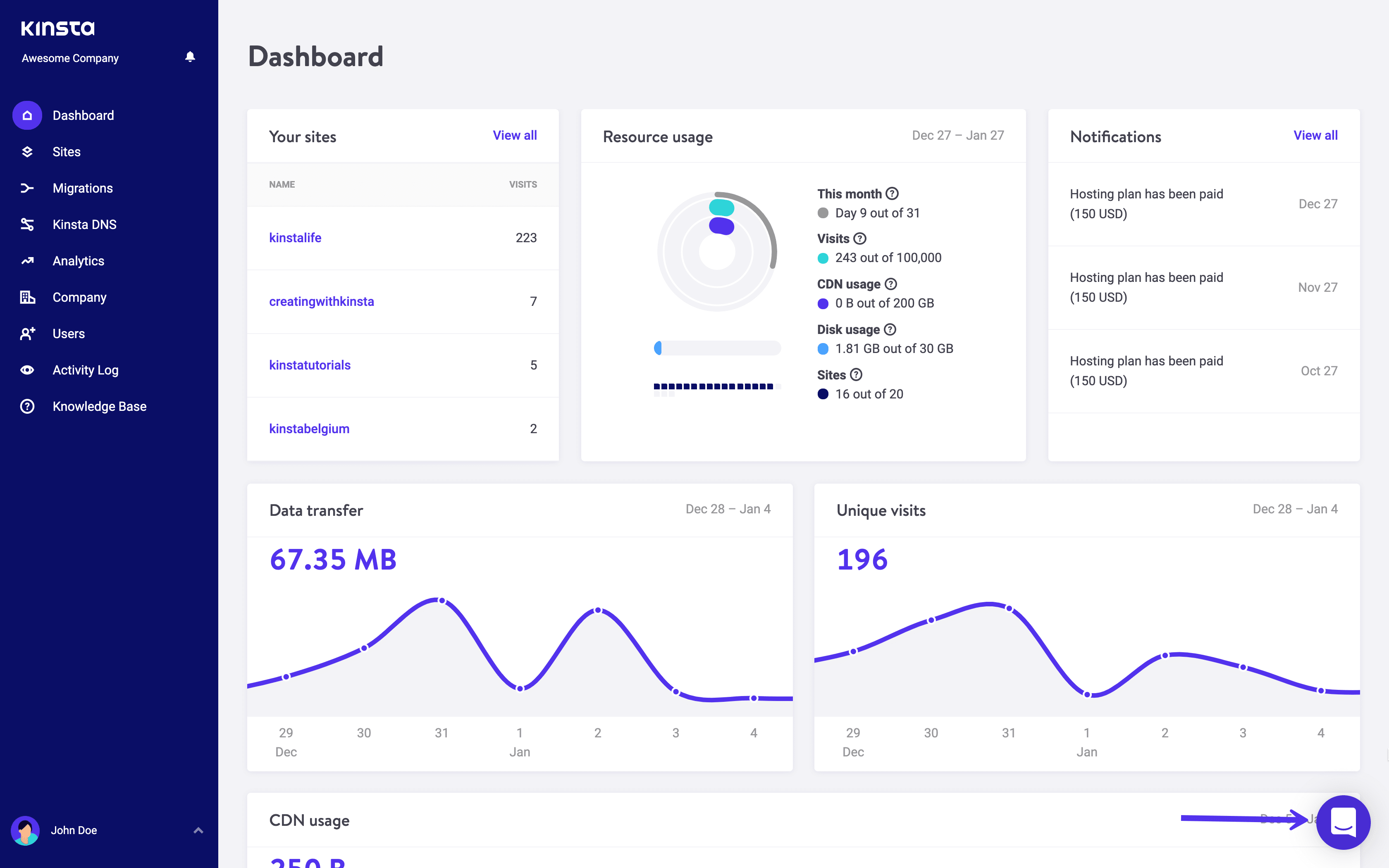Click the purple CDN usage legend dot
This screenshot has width=1389, height=868.
[823, 304]
